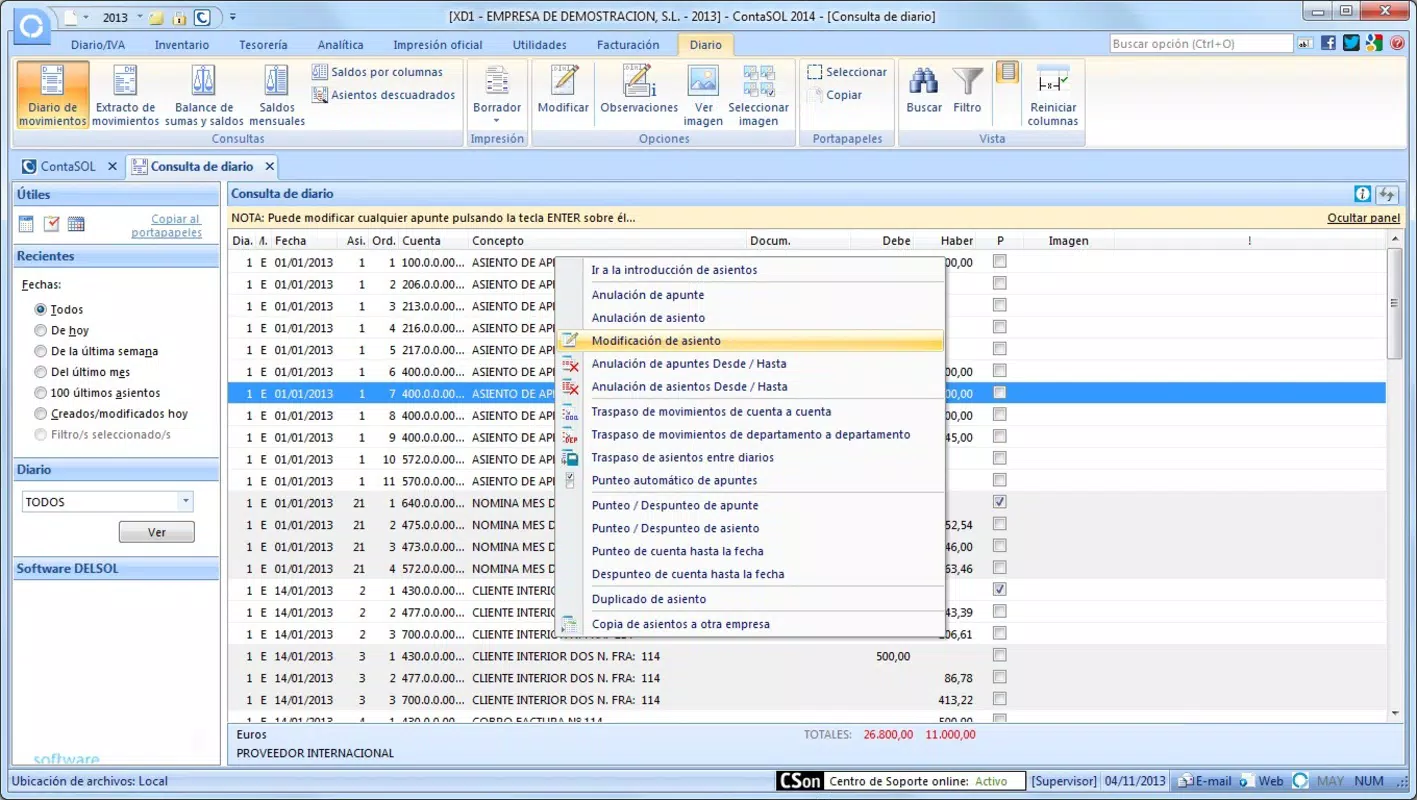
Task: Choose Copia de asientos a otra empresa
Action: click(x=750, y=624)
